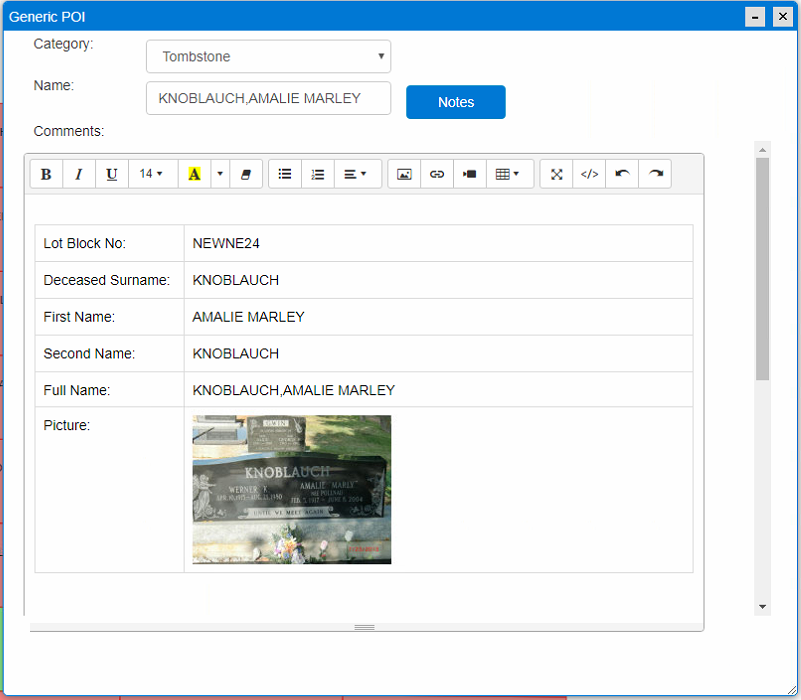
Task: Click the eraser remove-formatting icon
Action: point(246,174)
